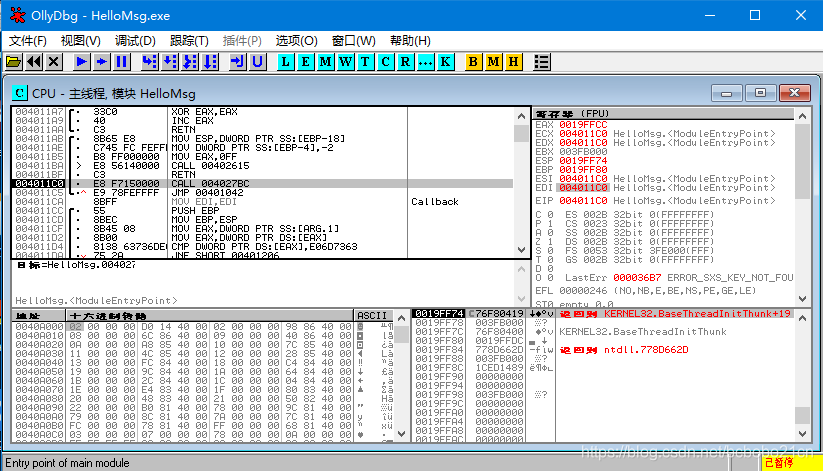
Task: Open the 跟踪(T) menu
Action: (189, 40)
